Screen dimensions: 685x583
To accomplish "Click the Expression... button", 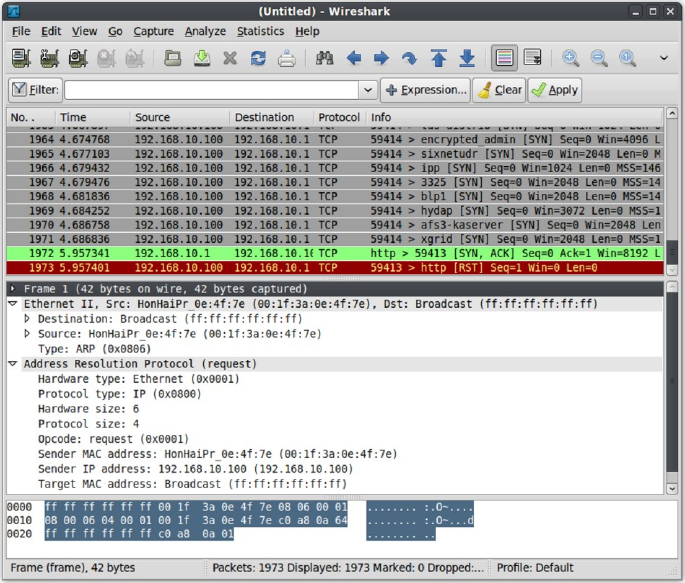I will pyautogui.click(x=426, y=90).
